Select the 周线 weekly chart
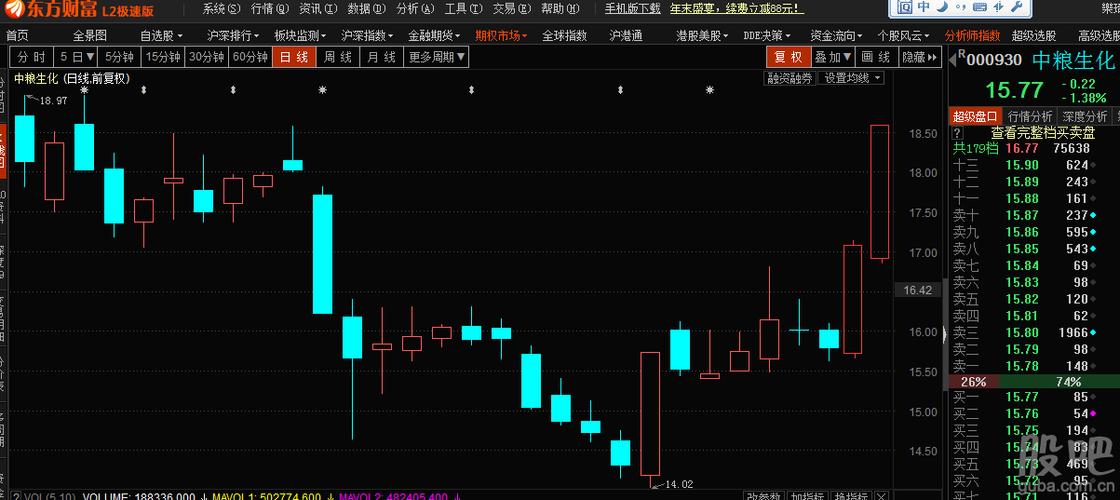This screenshot has width=1120, height=500. (337, 57)
